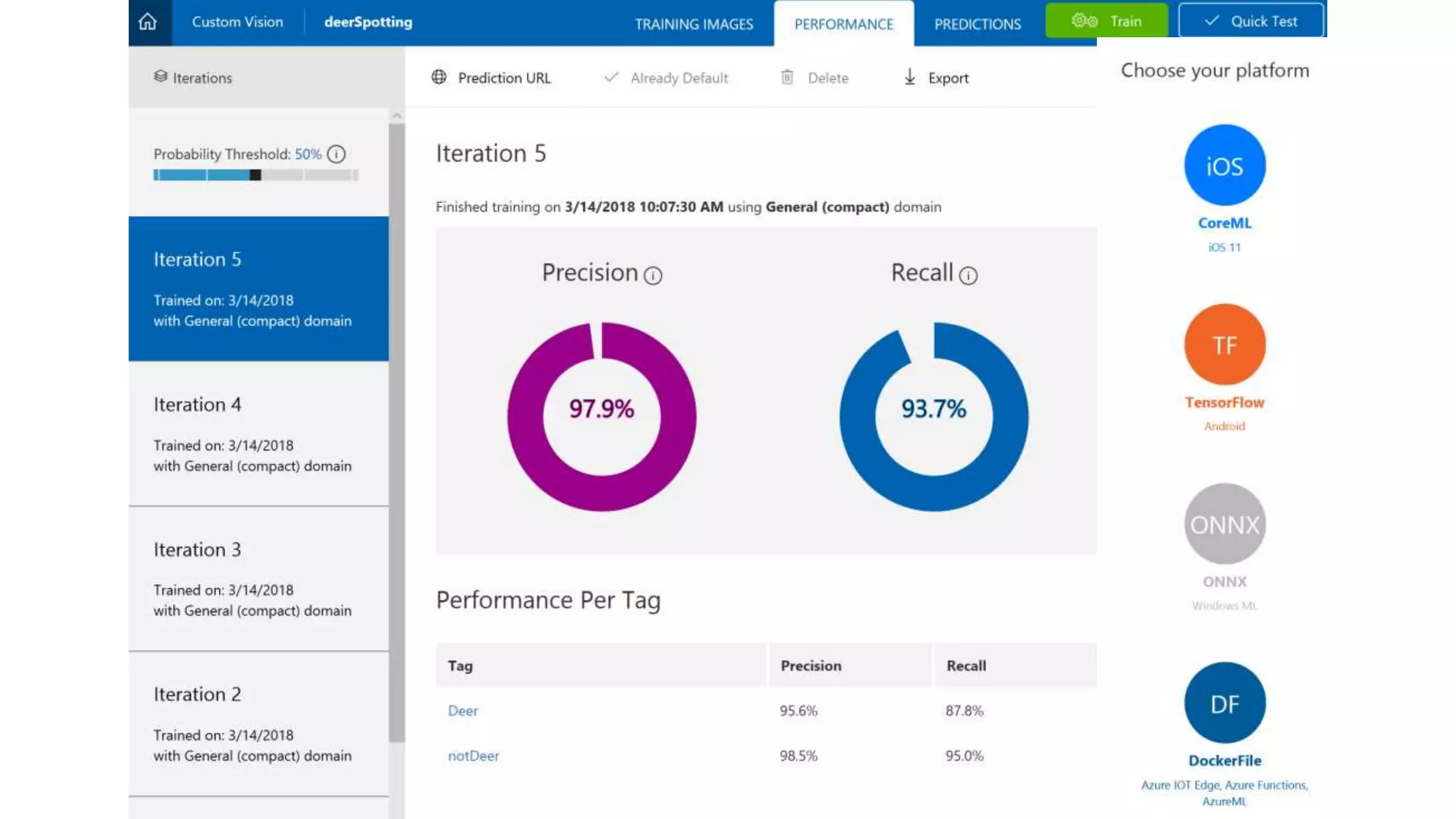This screenshot has height=819, width=1456.
Task: Select the iOS CoreML platform icon
Action: tap(1224, 165)
